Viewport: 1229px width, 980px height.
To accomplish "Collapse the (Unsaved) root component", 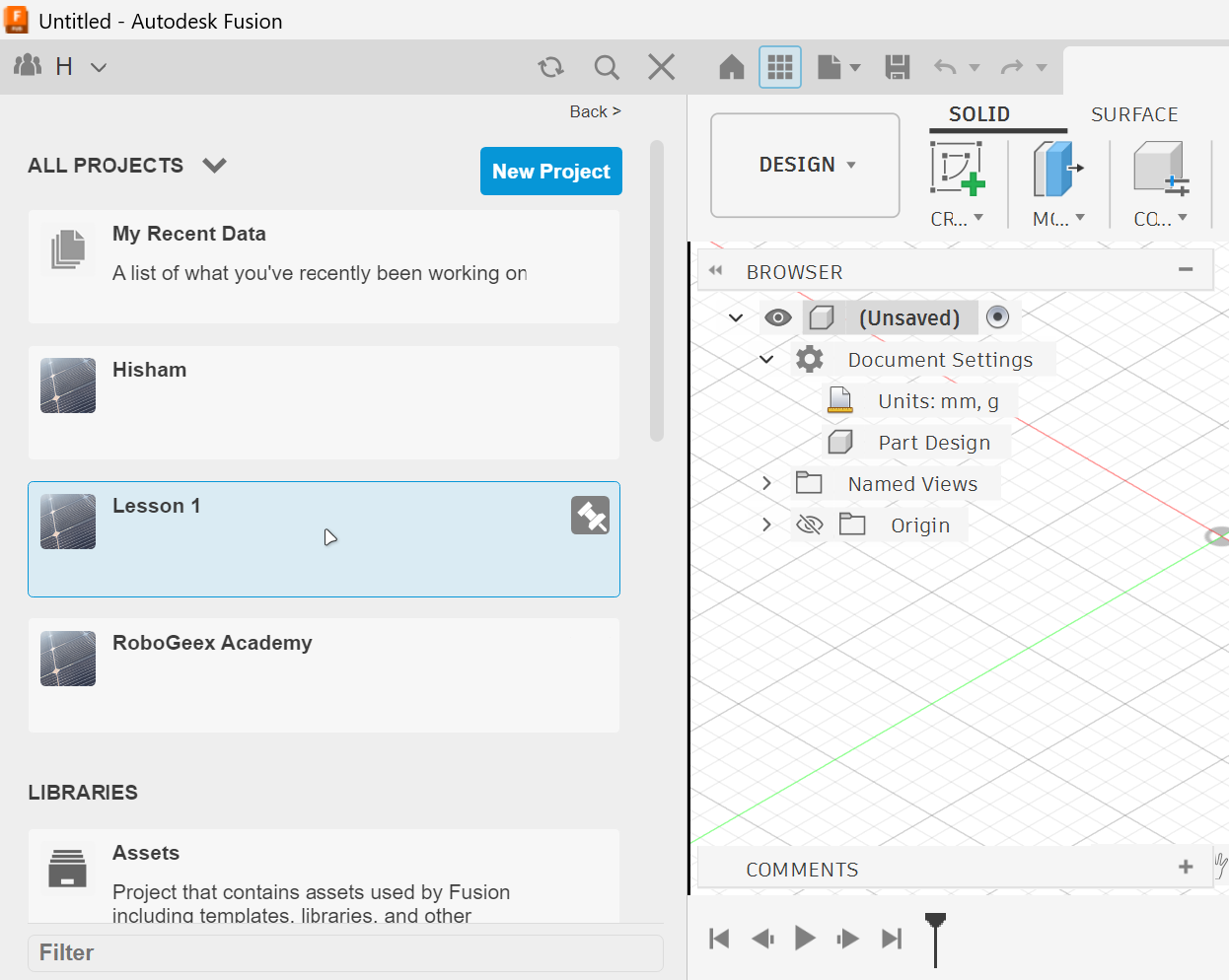I will [x=736, y=317].
